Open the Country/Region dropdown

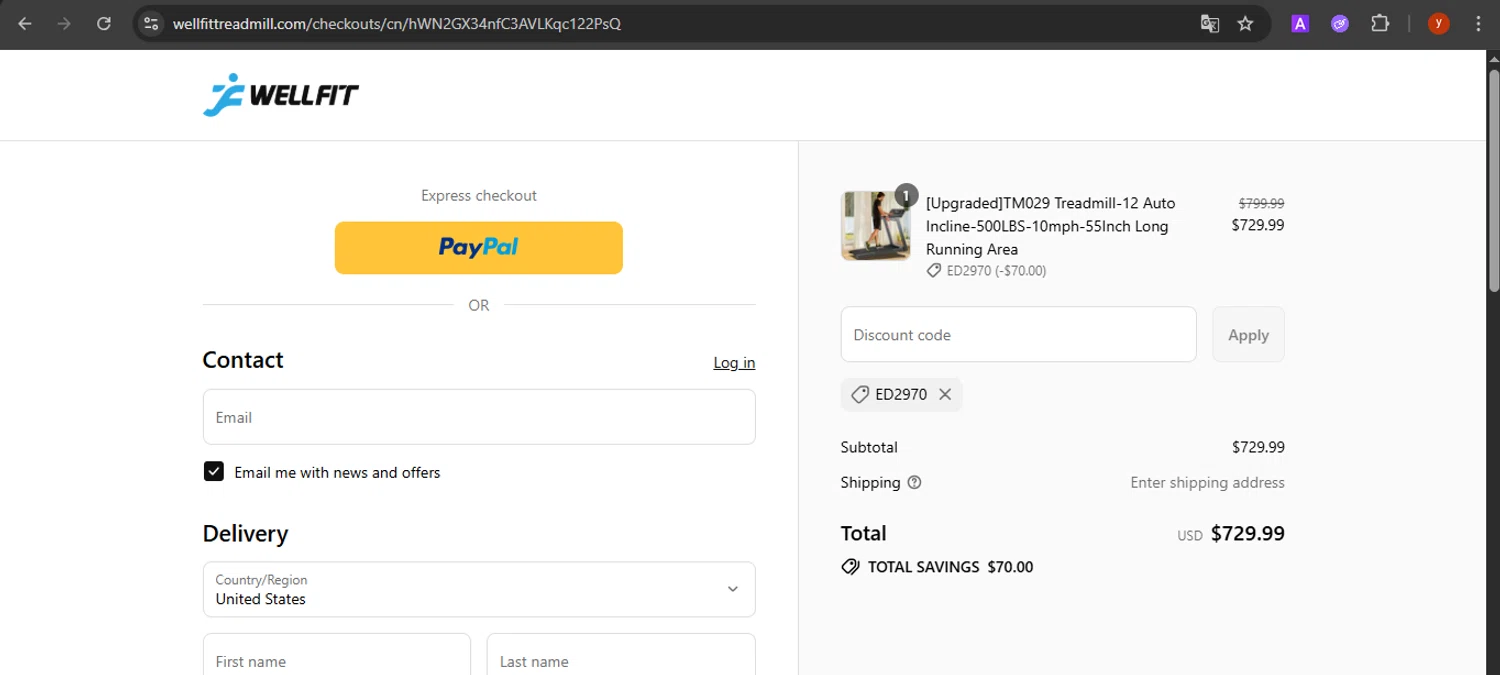click(479, 589)
